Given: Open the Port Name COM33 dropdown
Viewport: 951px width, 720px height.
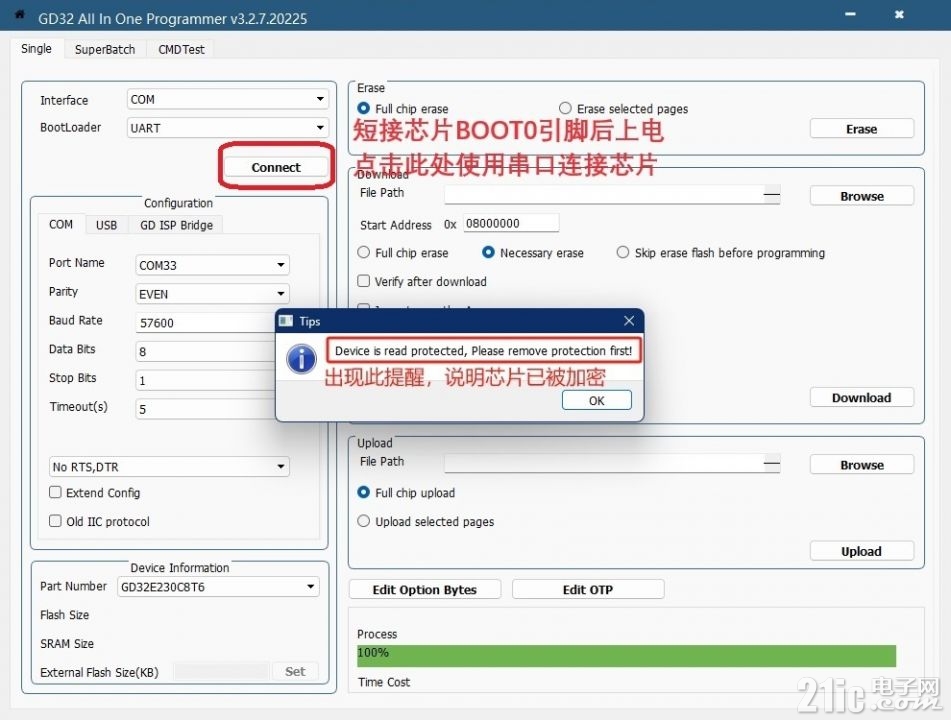Looking at the screenshot, I should click(212, 265).
